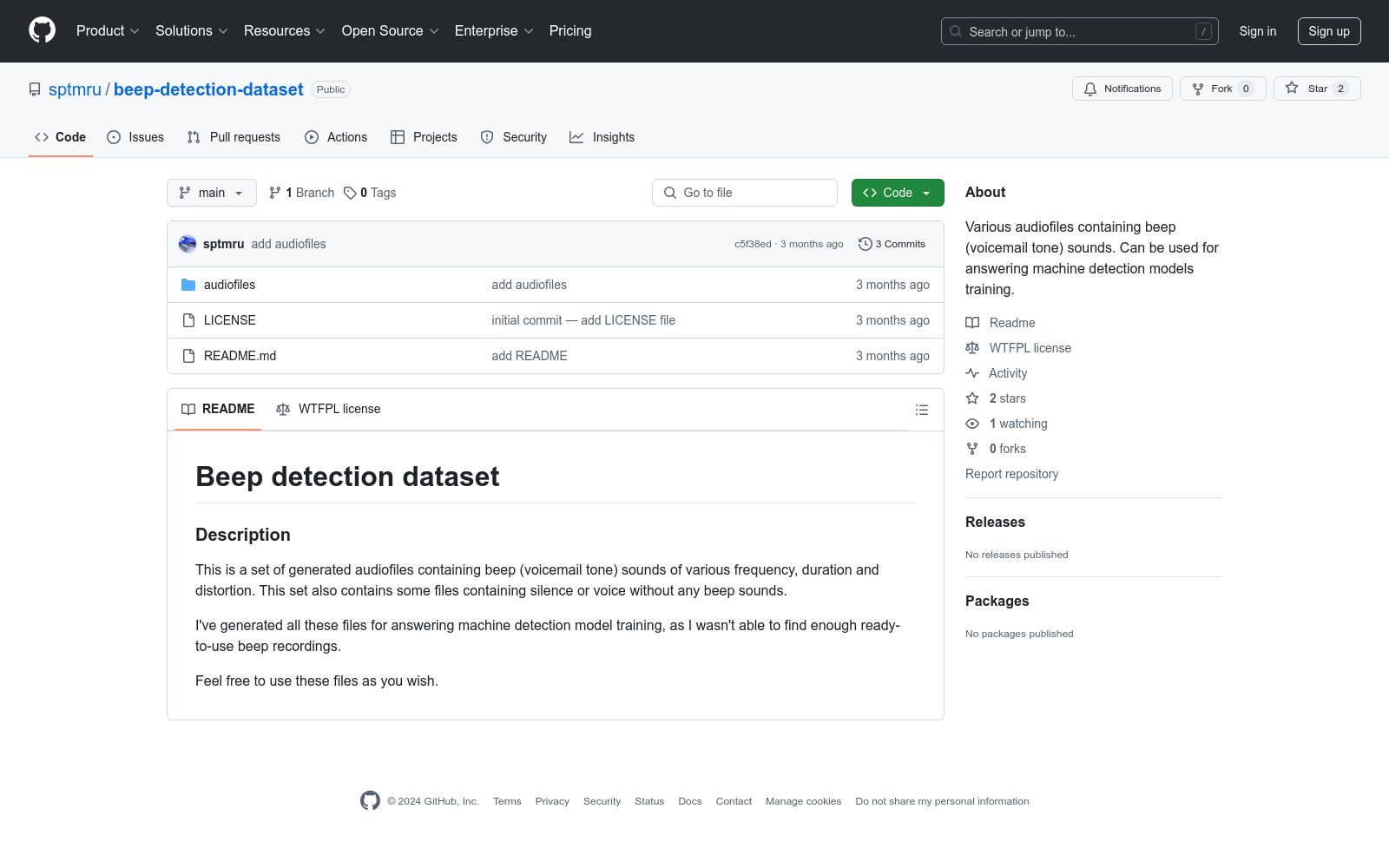Open the add audiofiles commit message in audiofiles row
Screen dimensions: 1389x868
pyautogui.click(x=529, y=285)
